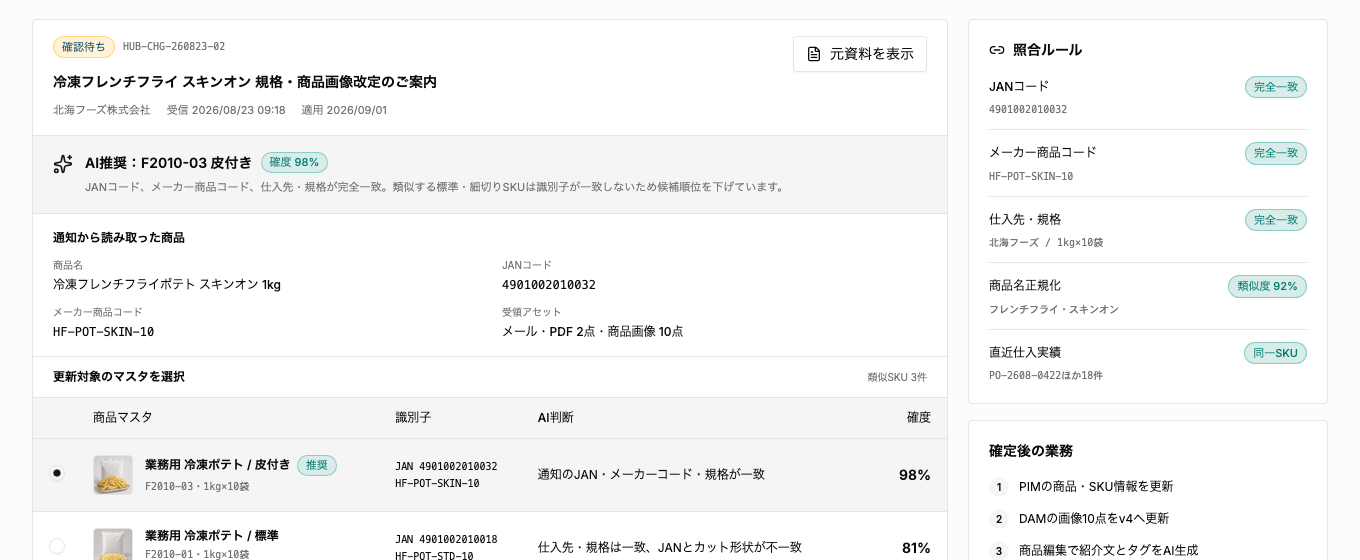Click 類似度 92% badge for 商品名正規化
The height and width of the screenshot is (560, 1360).
click(x=1267, y=286)
